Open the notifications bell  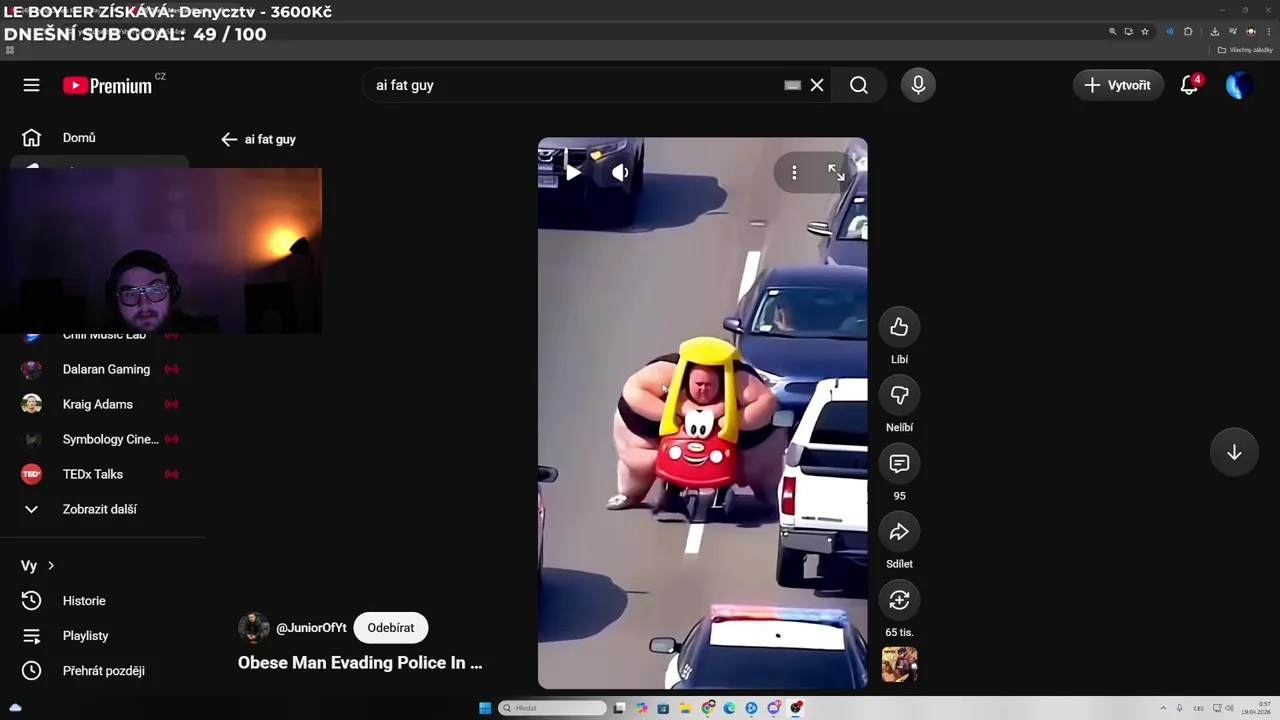[1189, 85]
